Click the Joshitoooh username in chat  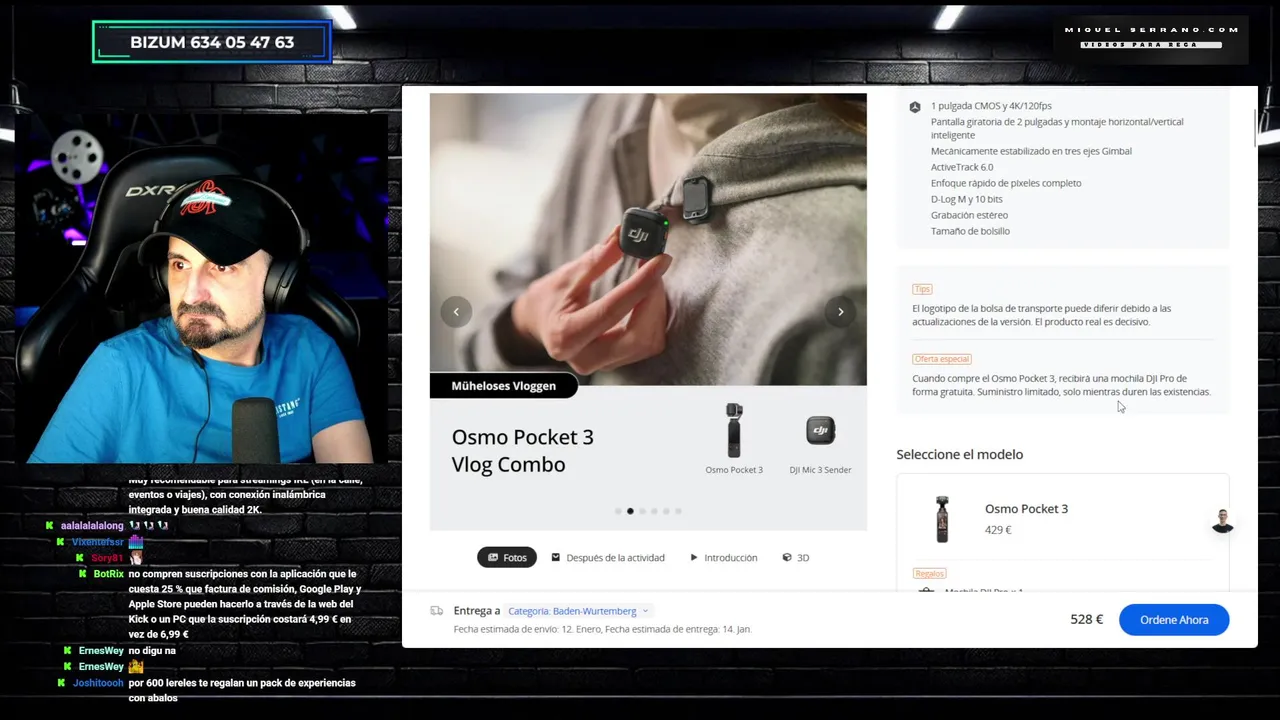(x=98, y=683)
